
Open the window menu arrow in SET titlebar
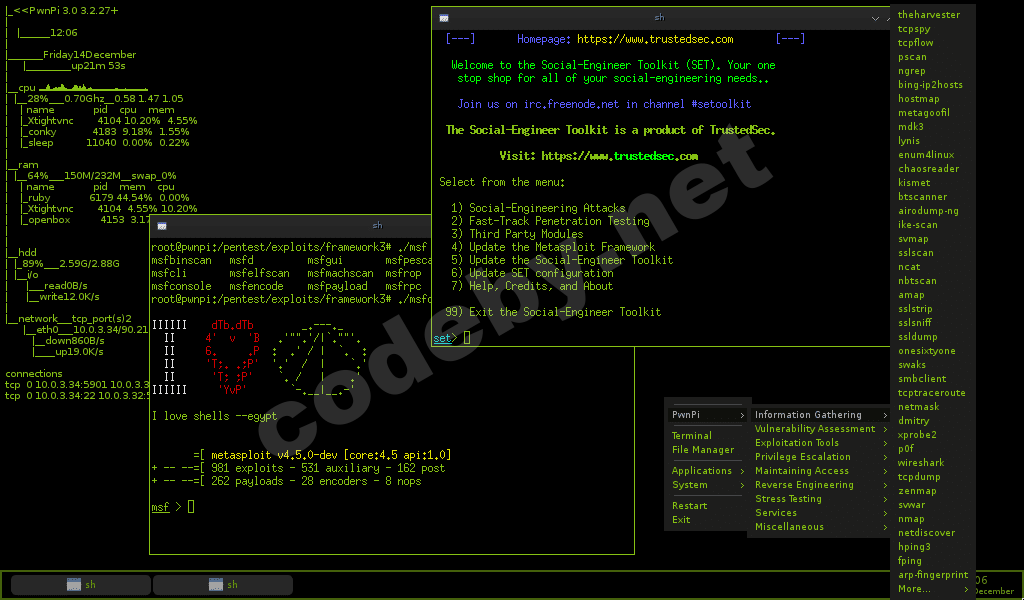click(875, 18)
